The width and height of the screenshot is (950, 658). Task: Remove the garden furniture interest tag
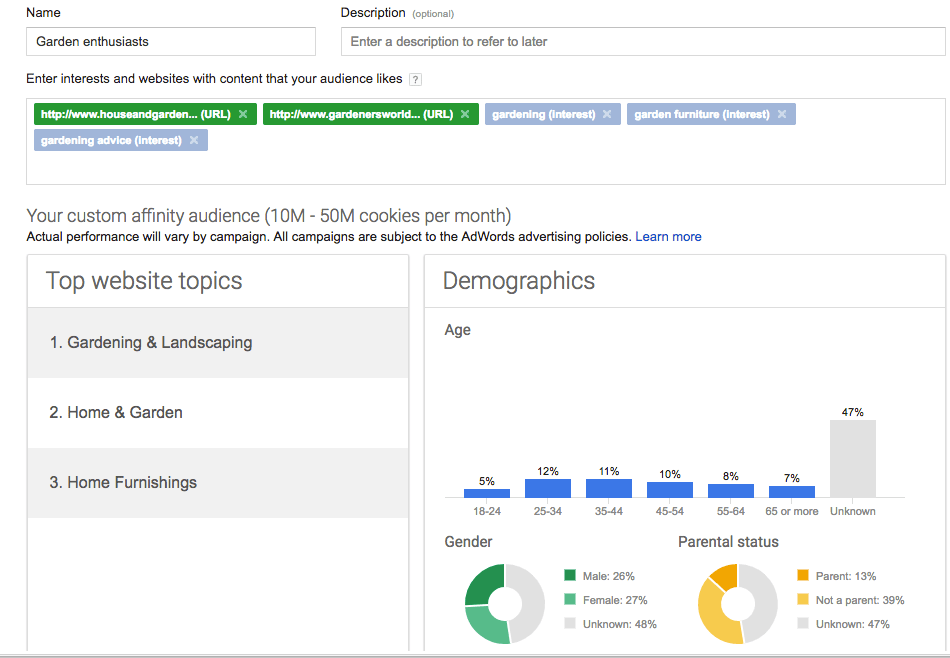coord(781,113)
